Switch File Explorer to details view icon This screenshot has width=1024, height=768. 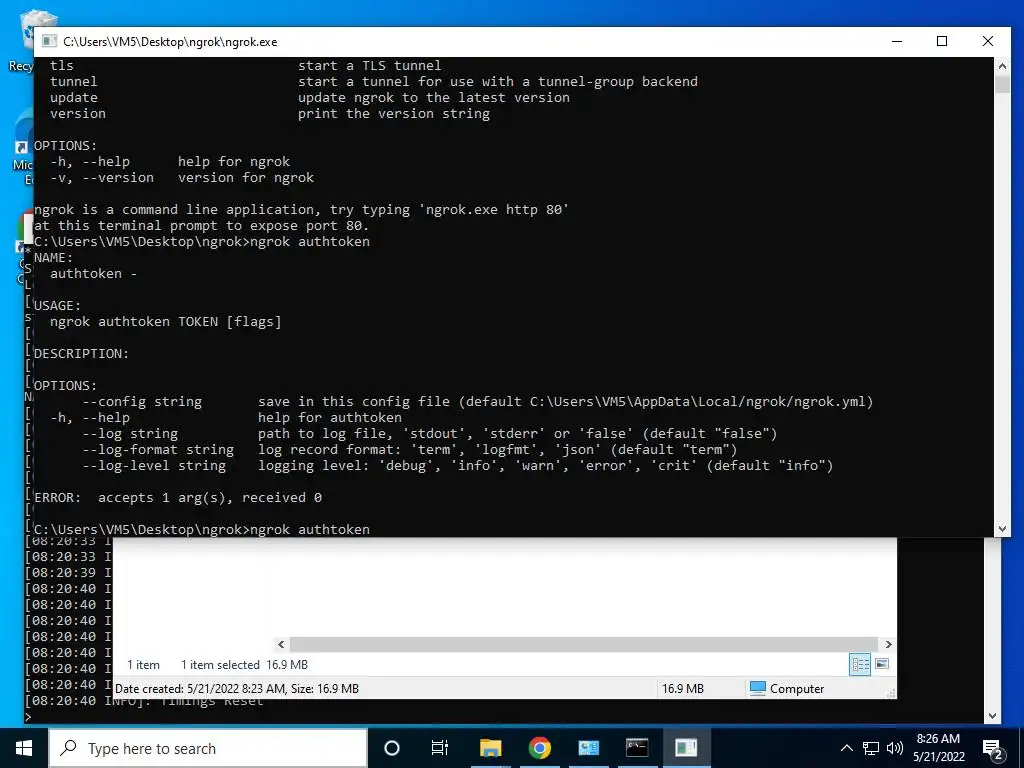coord(860,664)
